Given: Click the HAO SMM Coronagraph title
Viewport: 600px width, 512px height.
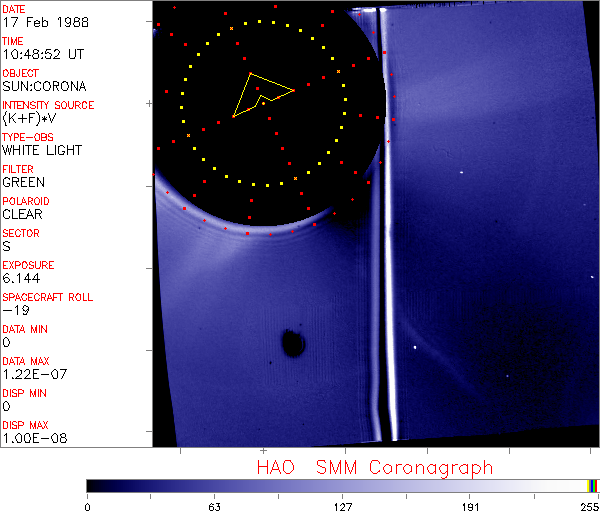Looking at the screenshot, I should point(374,467).
